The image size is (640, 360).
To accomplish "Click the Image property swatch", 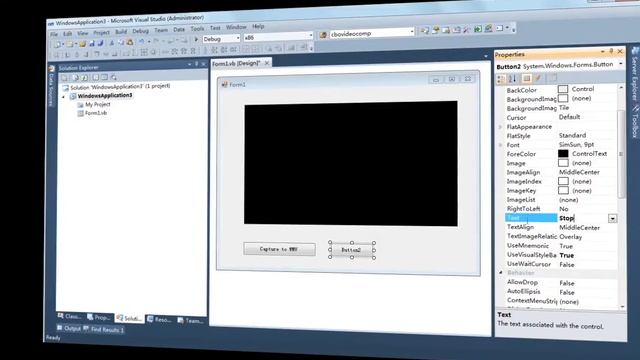I will click(563, 163).
